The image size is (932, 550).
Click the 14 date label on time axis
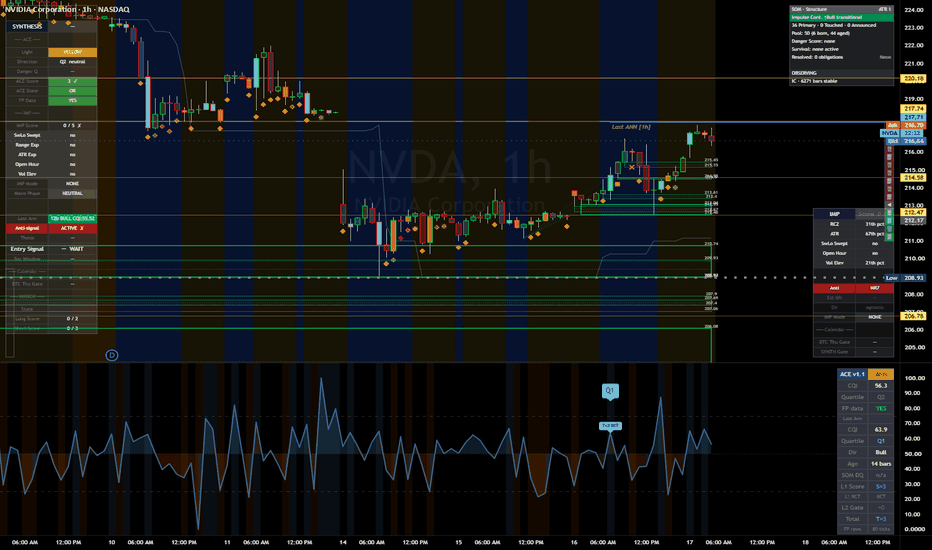point(343,542)
